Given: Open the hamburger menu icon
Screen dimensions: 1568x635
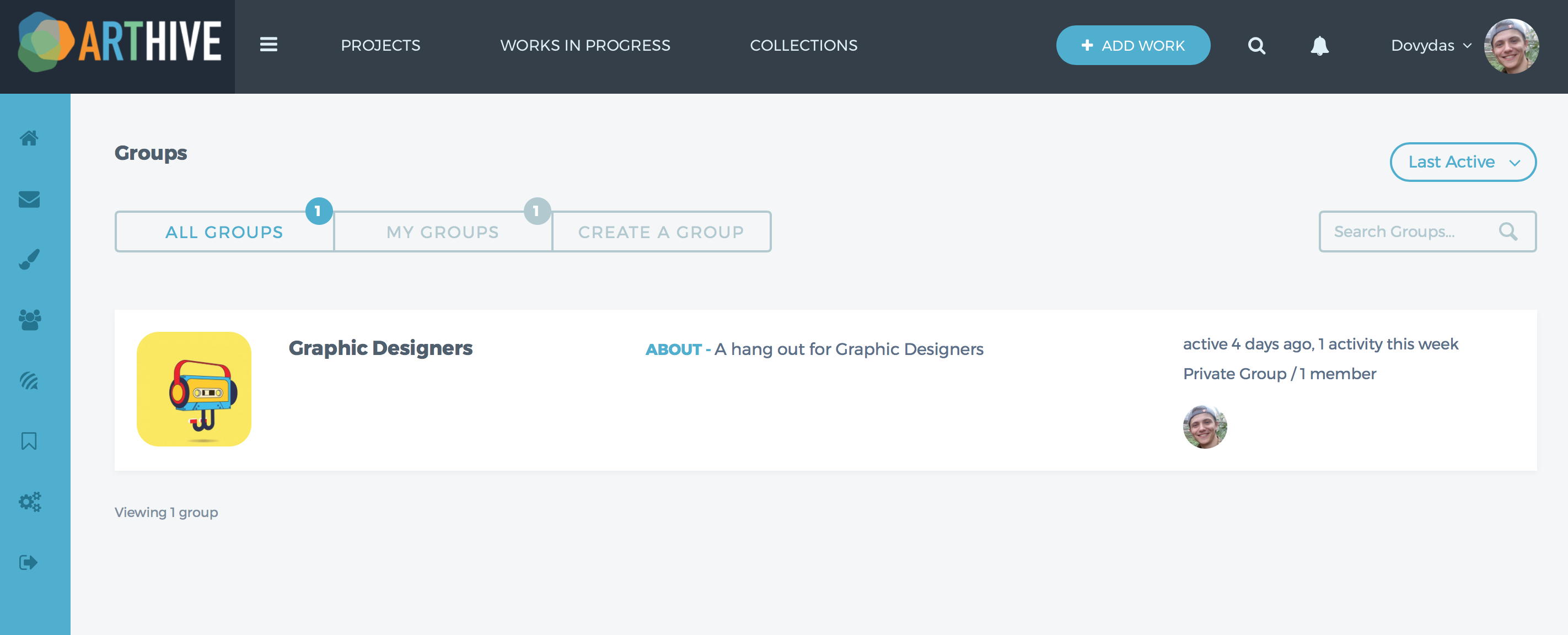Looking at the screenshot, I should point(269,45).
